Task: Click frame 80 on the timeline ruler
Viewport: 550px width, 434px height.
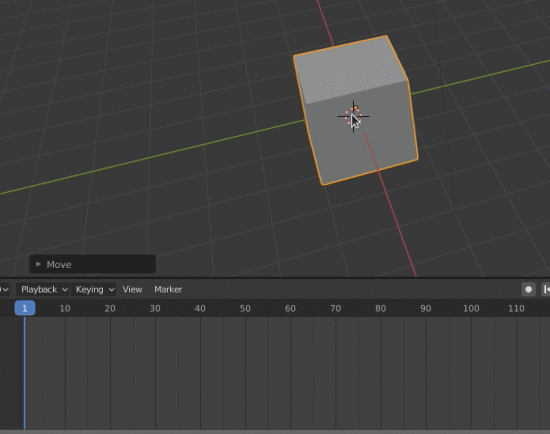Action: coord(381,308)
